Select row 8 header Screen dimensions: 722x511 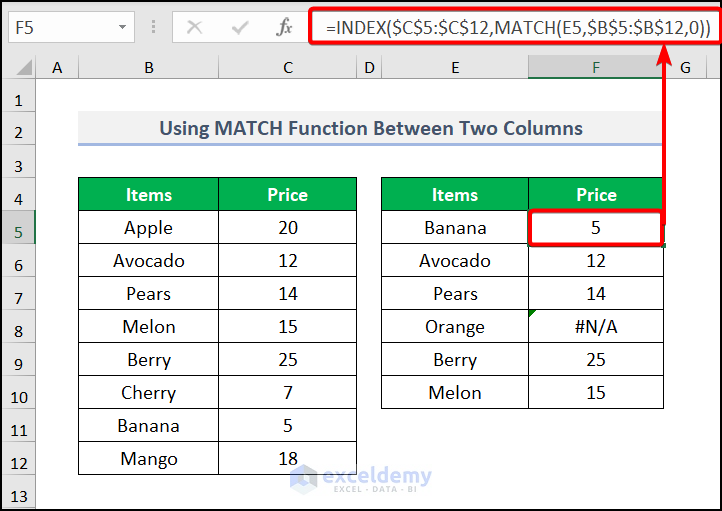pyautogui.click(x=18, y=327)
